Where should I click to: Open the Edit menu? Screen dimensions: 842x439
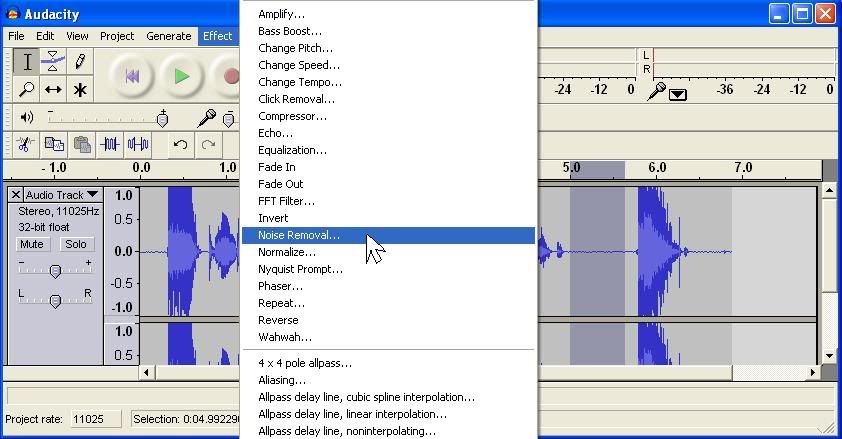(45, 36)
